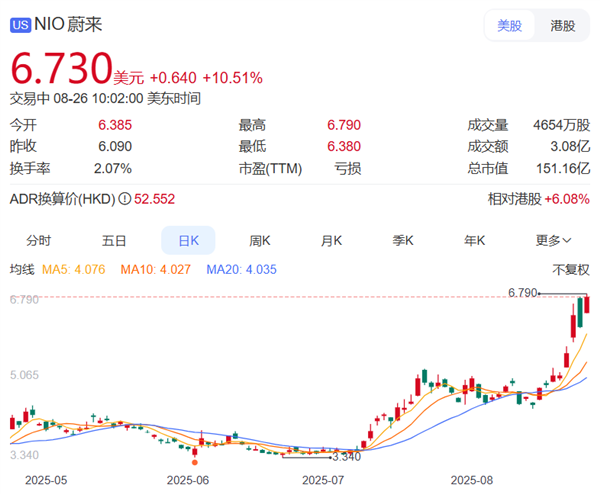600x494 pixels.
Task: Switch to 周K chart tab
Action: [260, 241]
